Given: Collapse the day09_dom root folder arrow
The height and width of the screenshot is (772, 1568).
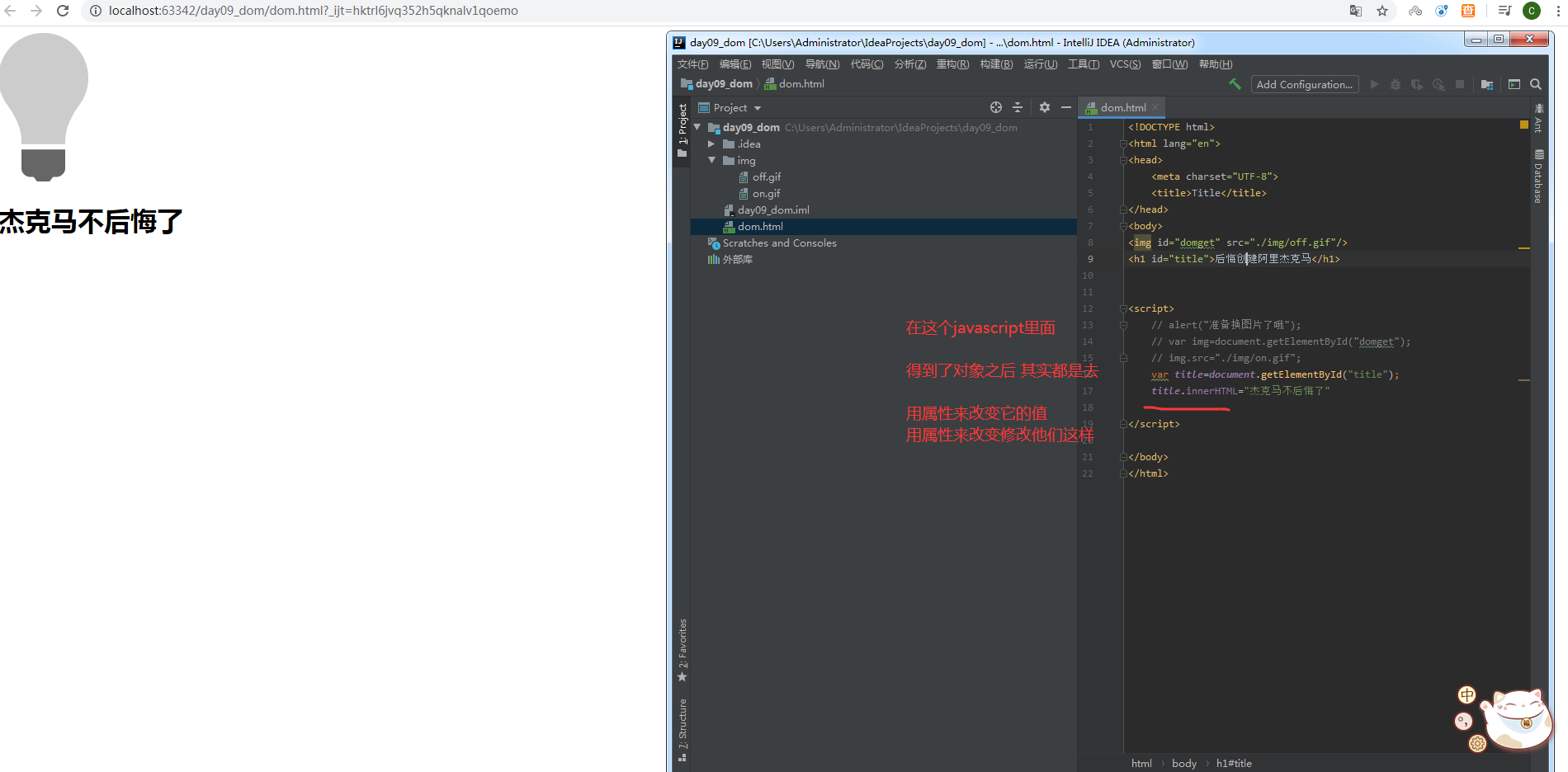Looking at the screenshot, I should tap(698, 127).
